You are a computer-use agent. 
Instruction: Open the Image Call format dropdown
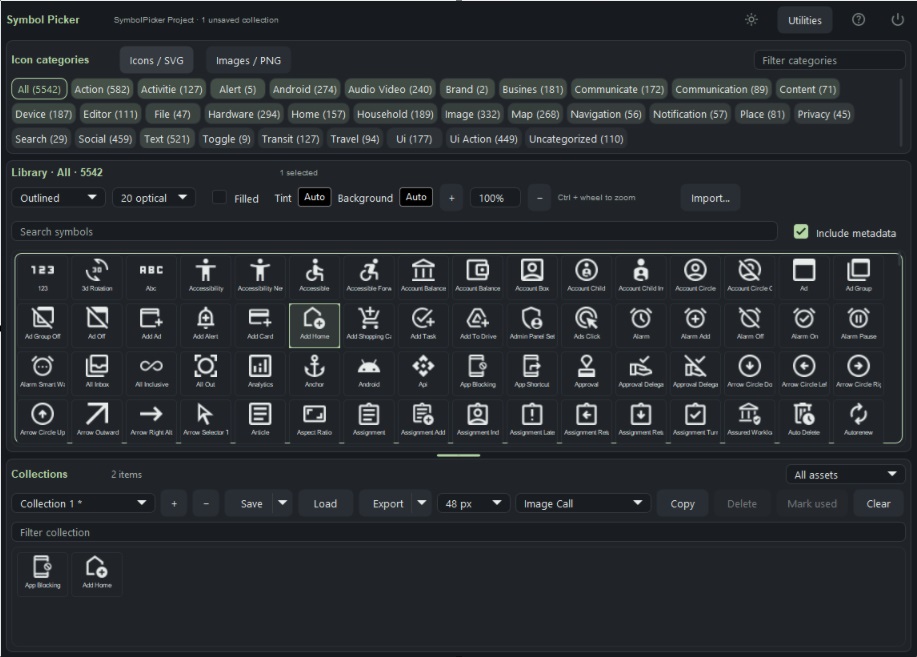tap(582, 504)
